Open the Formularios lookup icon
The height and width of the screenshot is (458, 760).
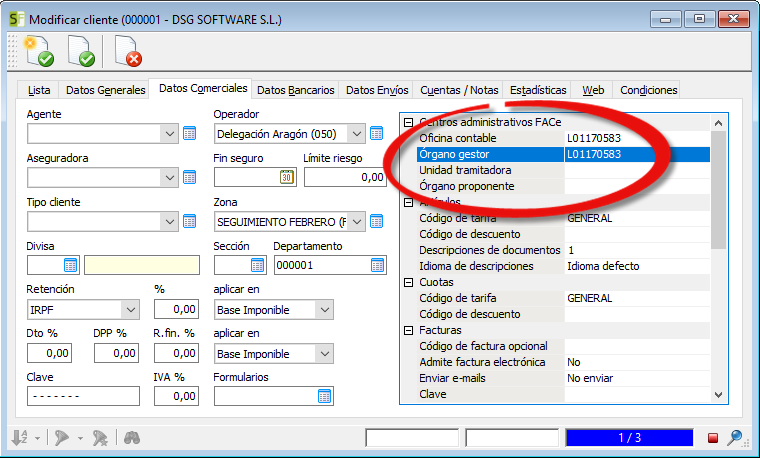324,396
